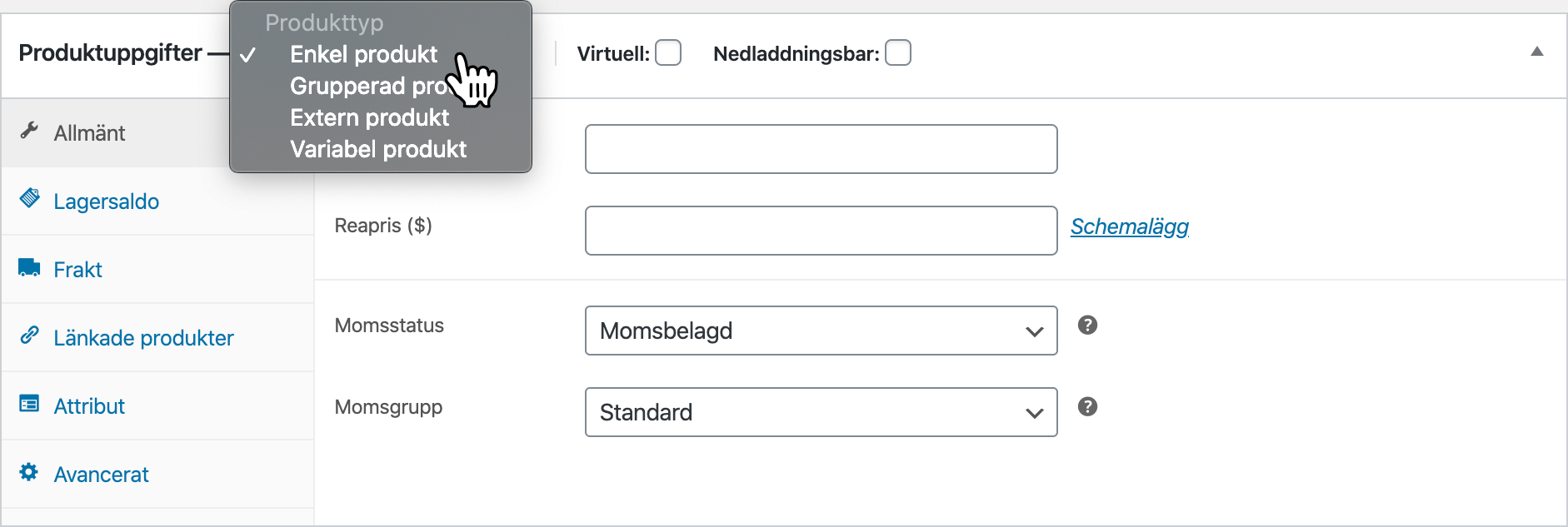Click the Lagersaldo tag icon
This screenshot has height=527, width=1568.
click(x=30, y=198)
